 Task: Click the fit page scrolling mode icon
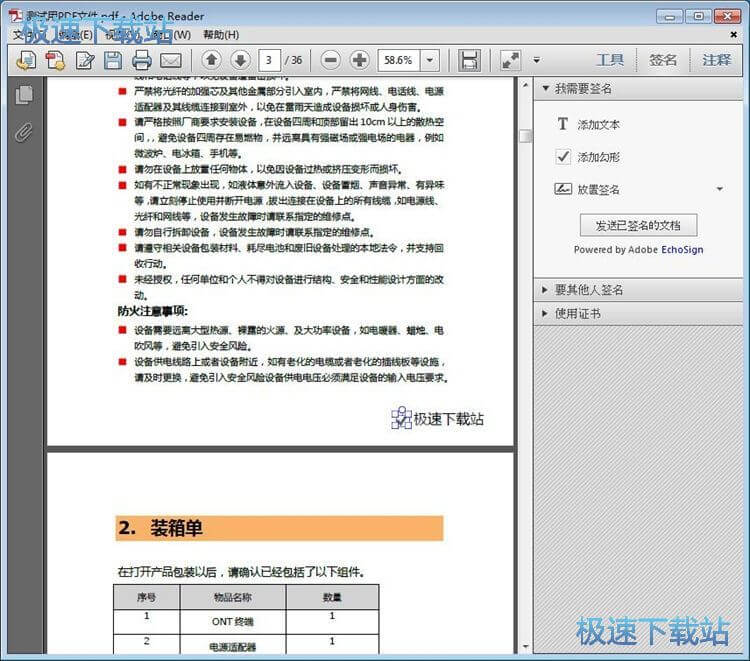pyautogui.click(x=469, y=60)
